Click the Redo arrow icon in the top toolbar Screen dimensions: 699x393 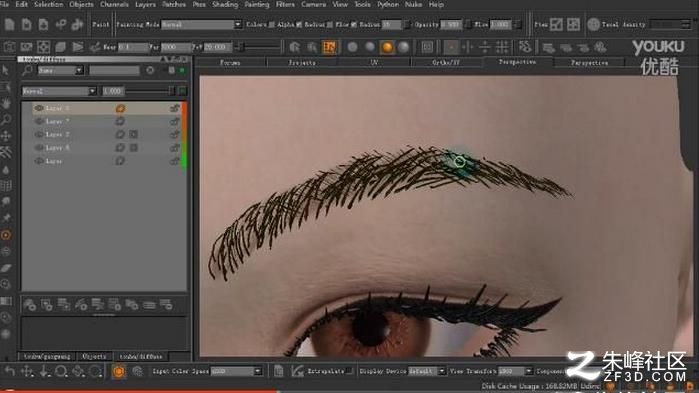77,24
